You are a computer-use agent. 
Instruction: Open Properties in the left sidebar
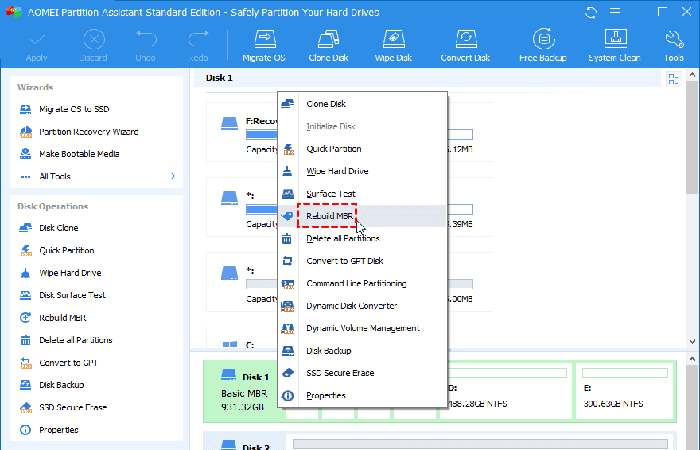coord(59,430)
